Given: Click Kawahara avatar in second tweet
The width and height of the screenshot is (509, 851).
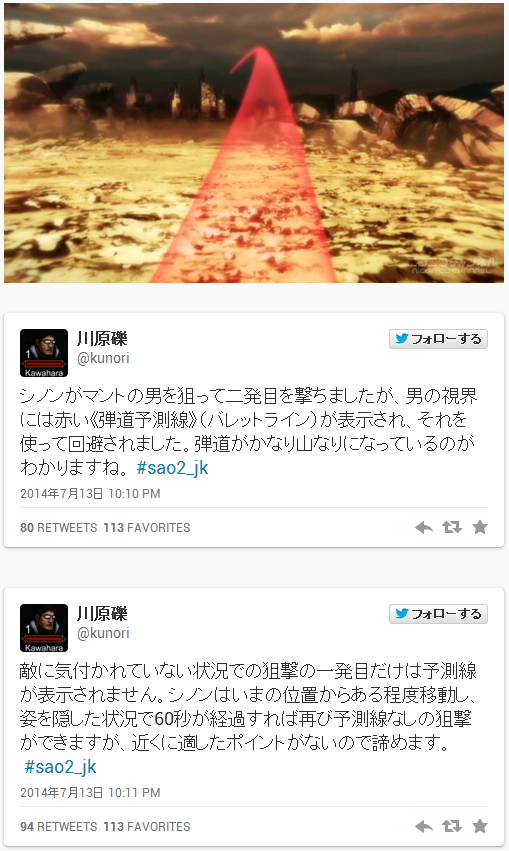Looking at the screenshot, I should click(x=44, y=628).
